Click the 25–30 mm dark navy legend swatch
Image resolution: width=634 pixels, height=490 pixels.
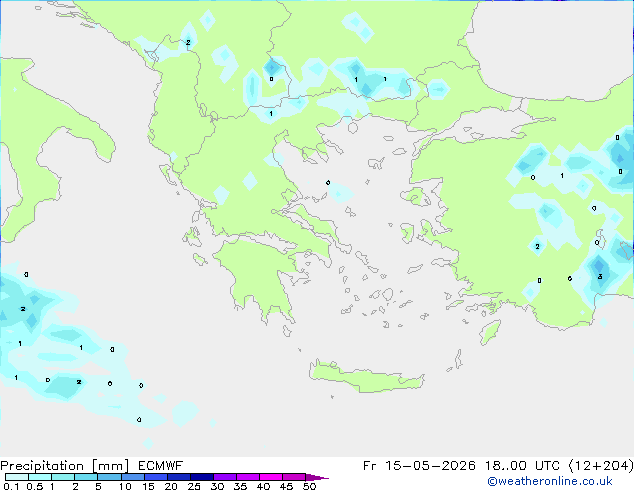pyautogui.click(x=201, y=477)
